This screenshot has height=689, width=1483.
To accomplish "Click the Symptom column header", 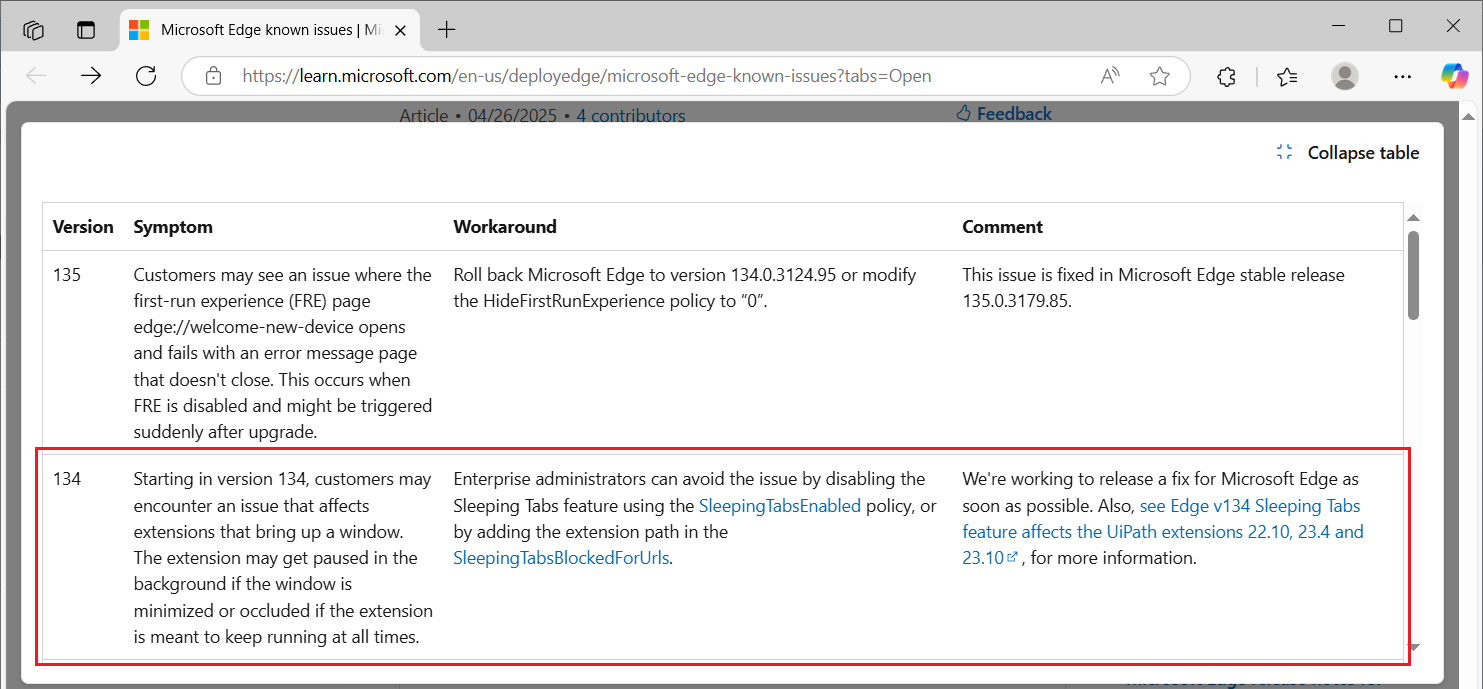I will pos(173,227).
